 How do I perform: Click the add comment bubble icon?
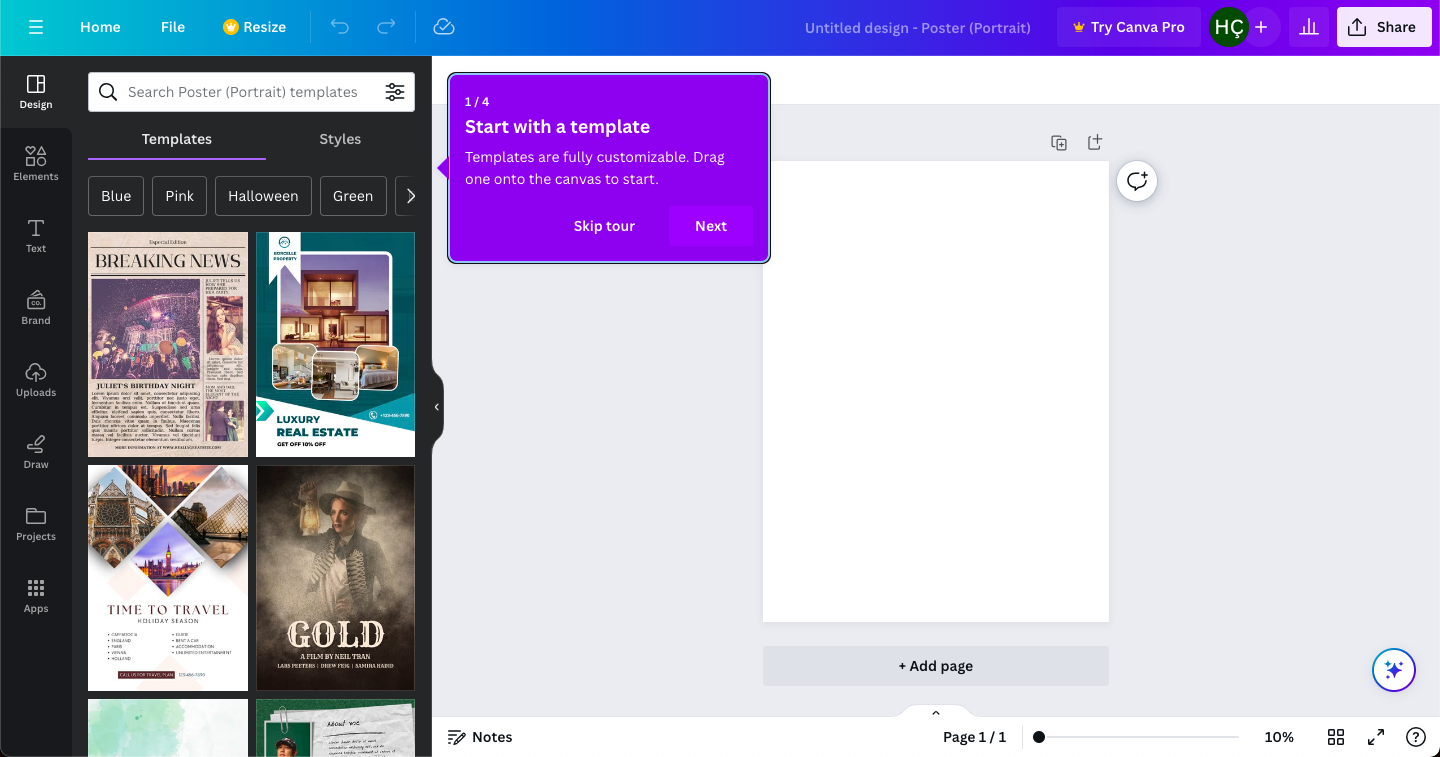[x=1137, y=181]
